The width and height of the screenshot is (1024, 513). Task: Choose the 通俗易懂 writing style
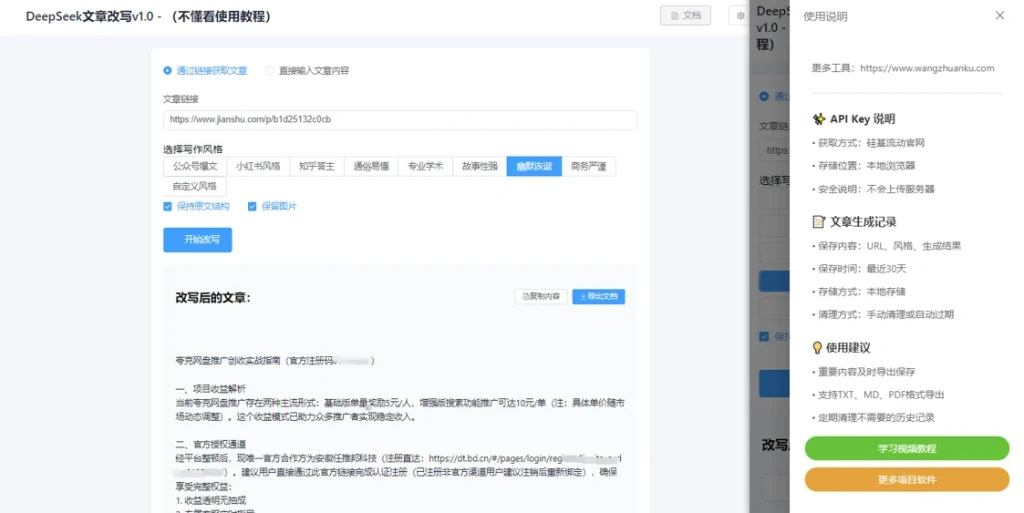pyautogui.click(x=371, y=166)
